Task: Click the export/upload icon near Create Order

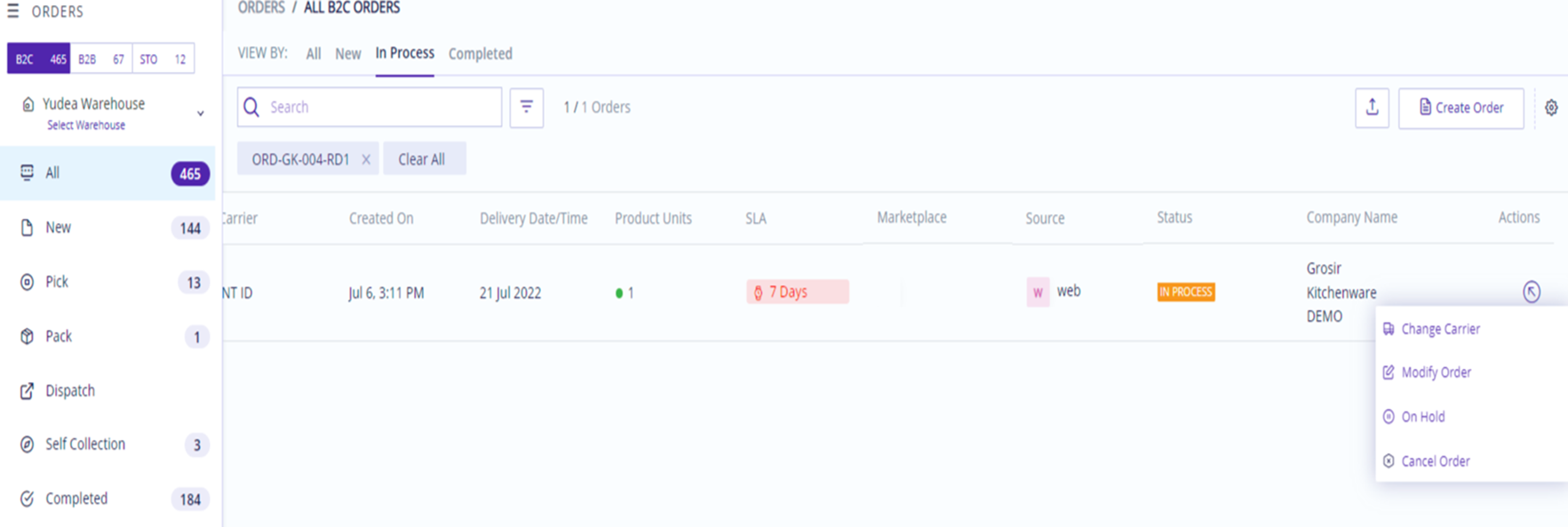Action: click(x=1372, y=108)
